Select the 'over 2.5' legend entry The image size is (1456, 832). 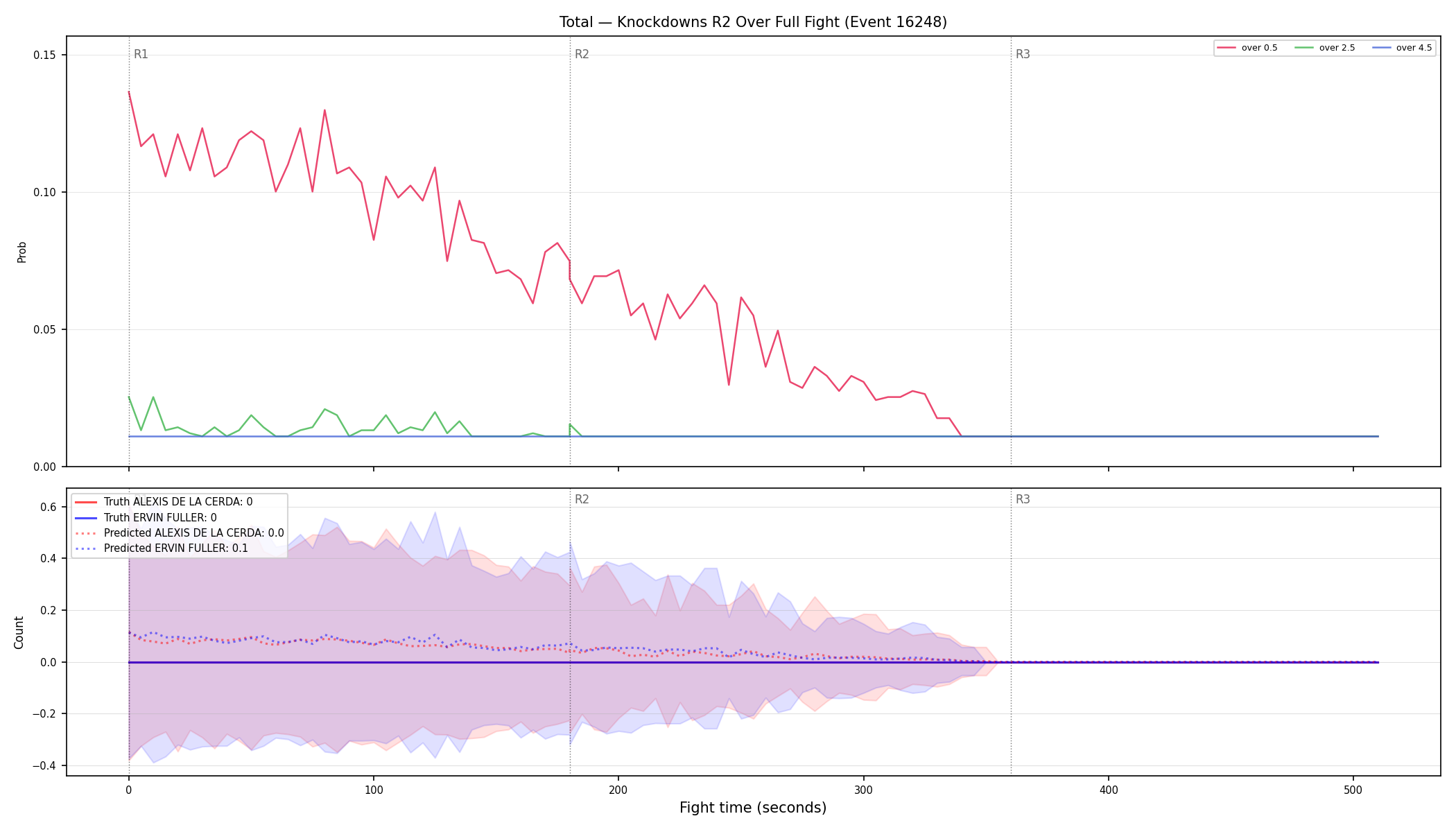coord(1325,48)
